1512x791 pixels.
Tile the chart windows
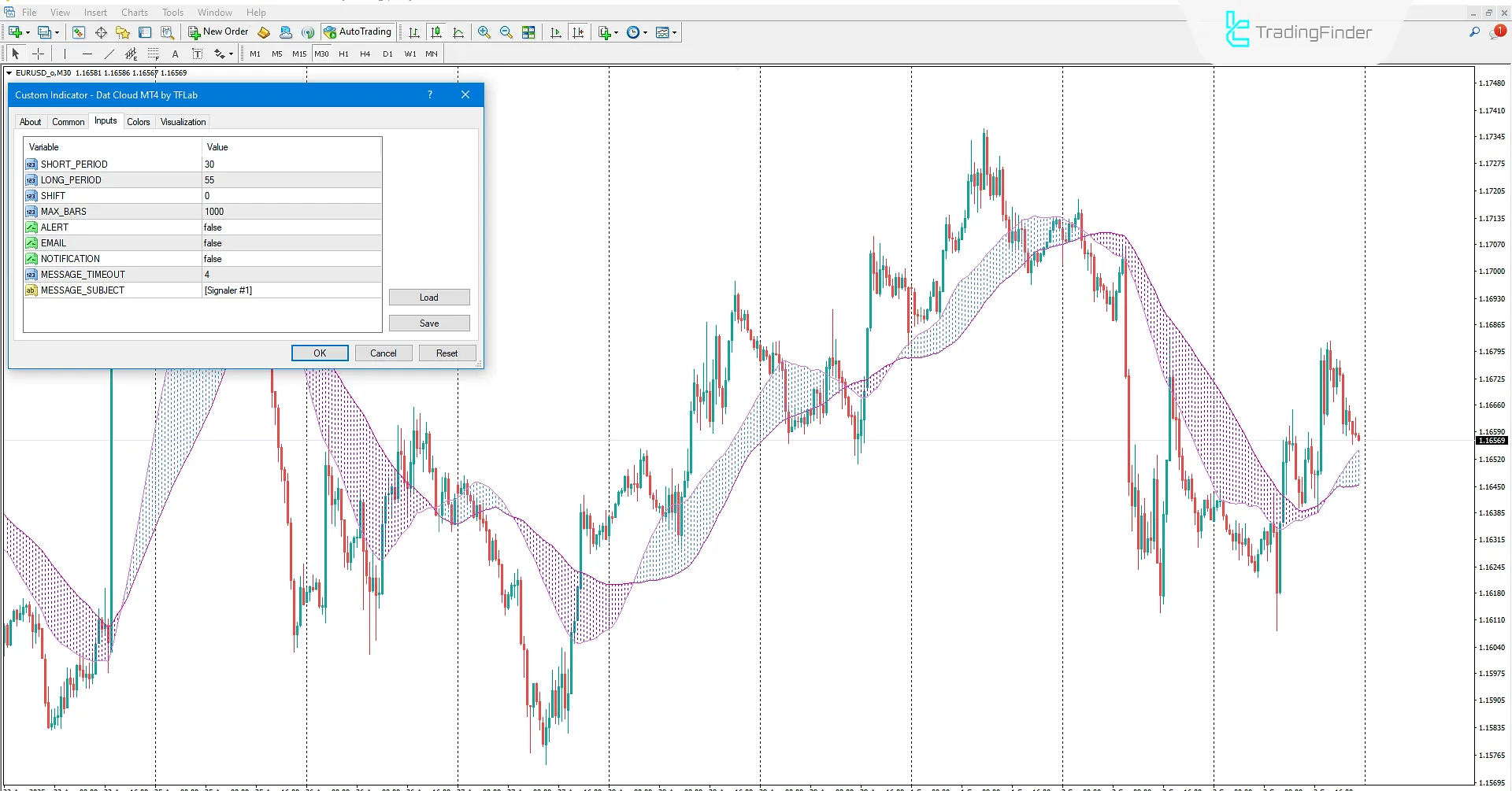point(528,32)
